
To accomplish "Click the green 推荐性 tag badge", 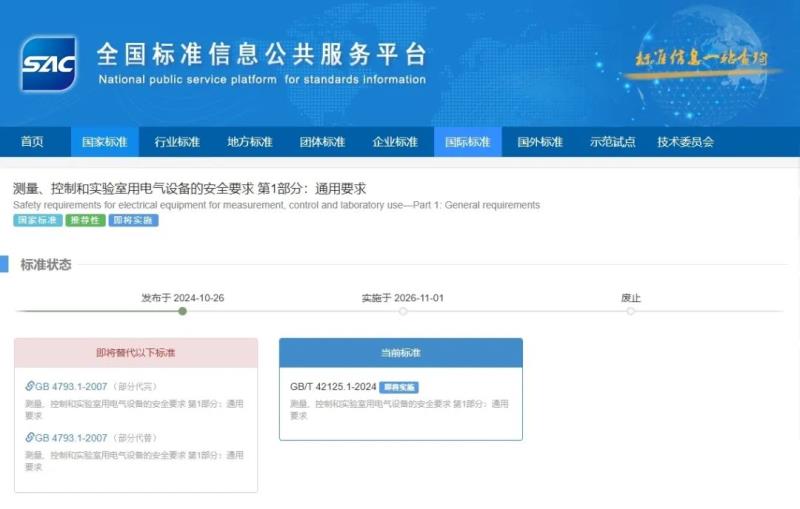I will pyautogui.click(x=85, y=220).
